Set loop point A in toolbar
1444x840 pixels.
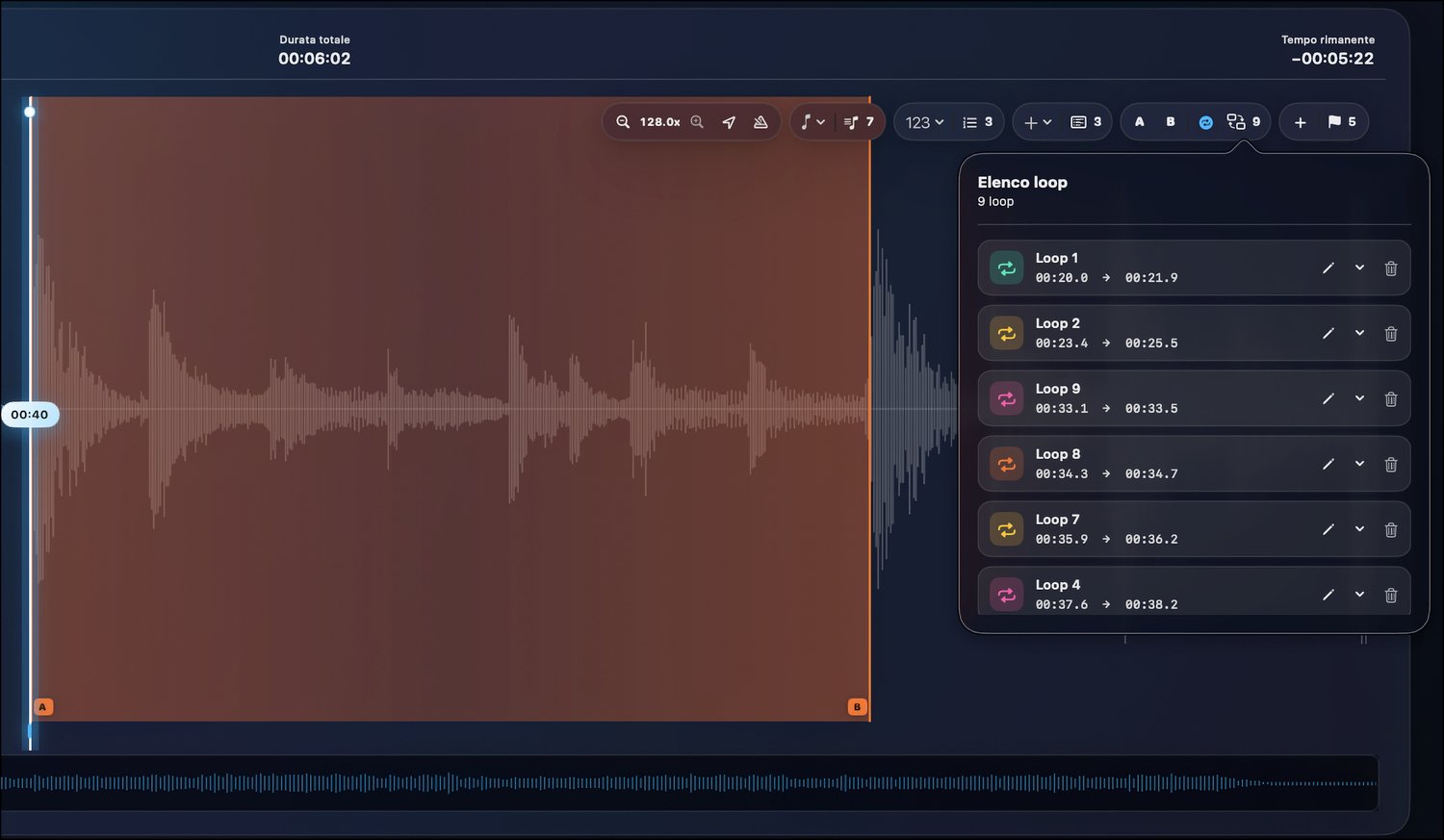tap(1140, 122)
